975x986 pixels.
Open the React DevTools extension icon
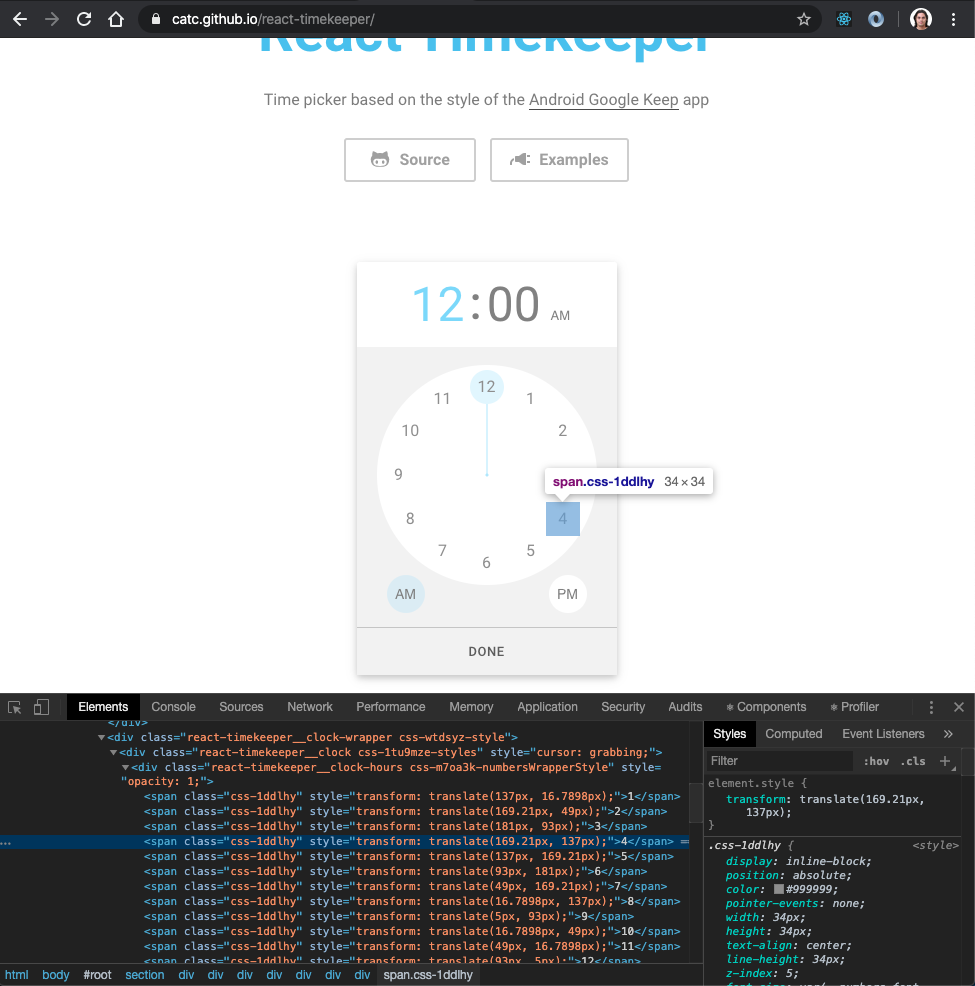coord(844,19)
